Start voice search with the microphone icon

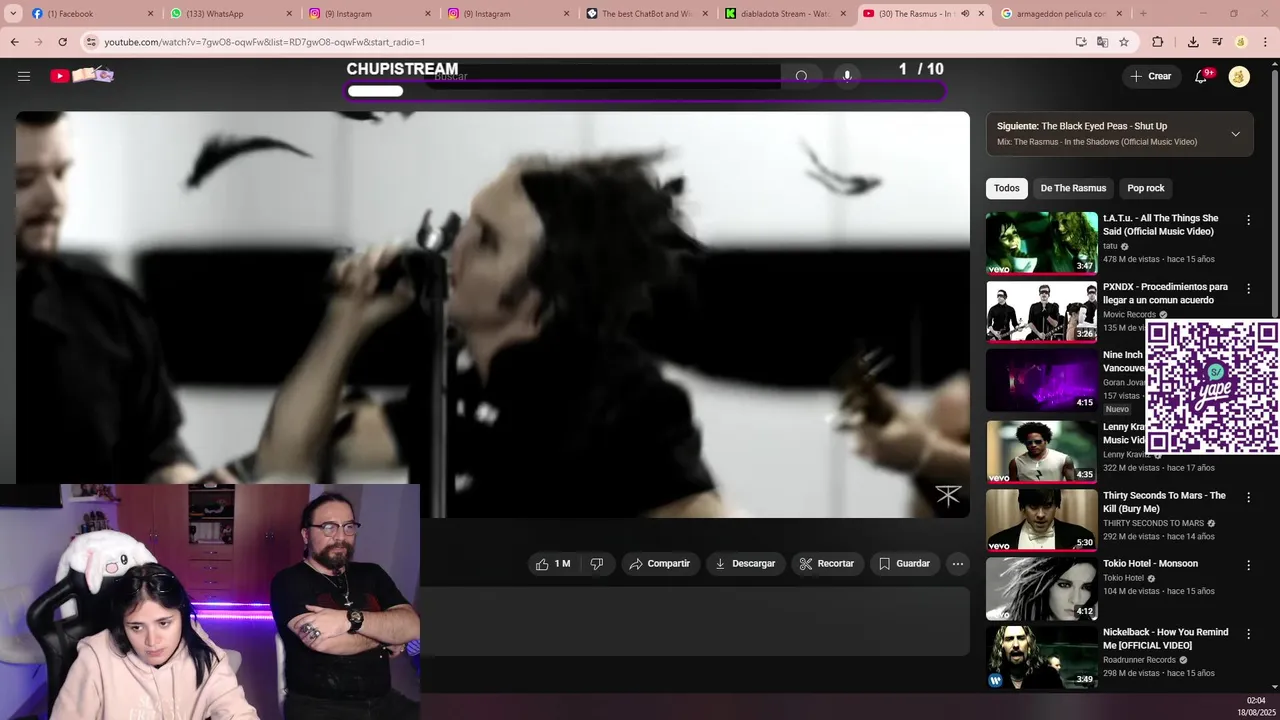click(847, 76)
